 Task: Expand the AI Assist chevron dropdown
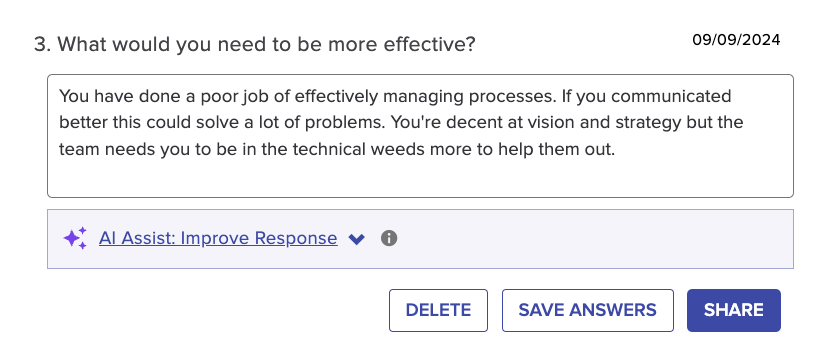pos(356,239)
